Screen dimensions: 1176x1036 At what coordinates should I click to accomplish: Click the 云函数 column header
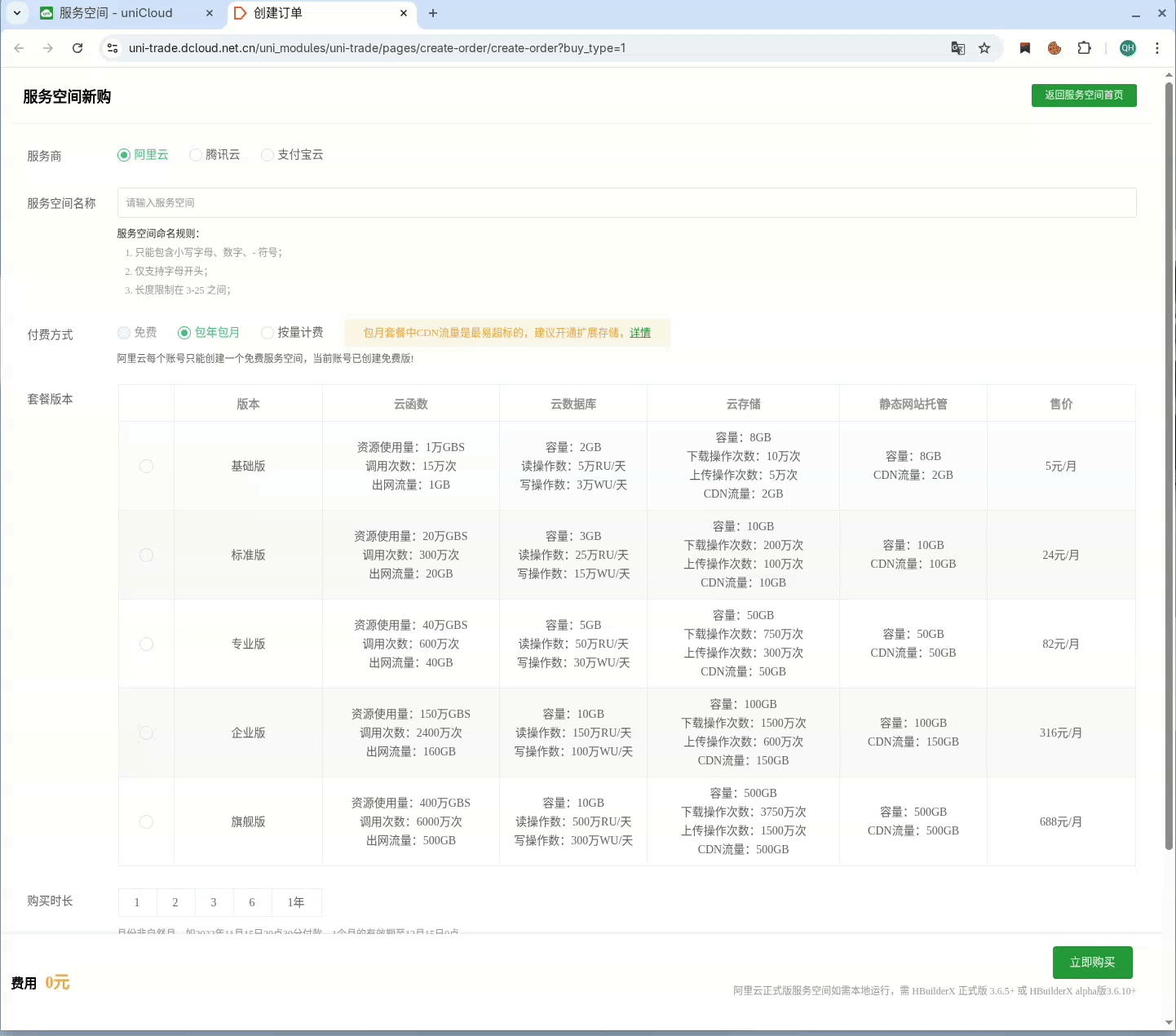(x=411, y=404)
